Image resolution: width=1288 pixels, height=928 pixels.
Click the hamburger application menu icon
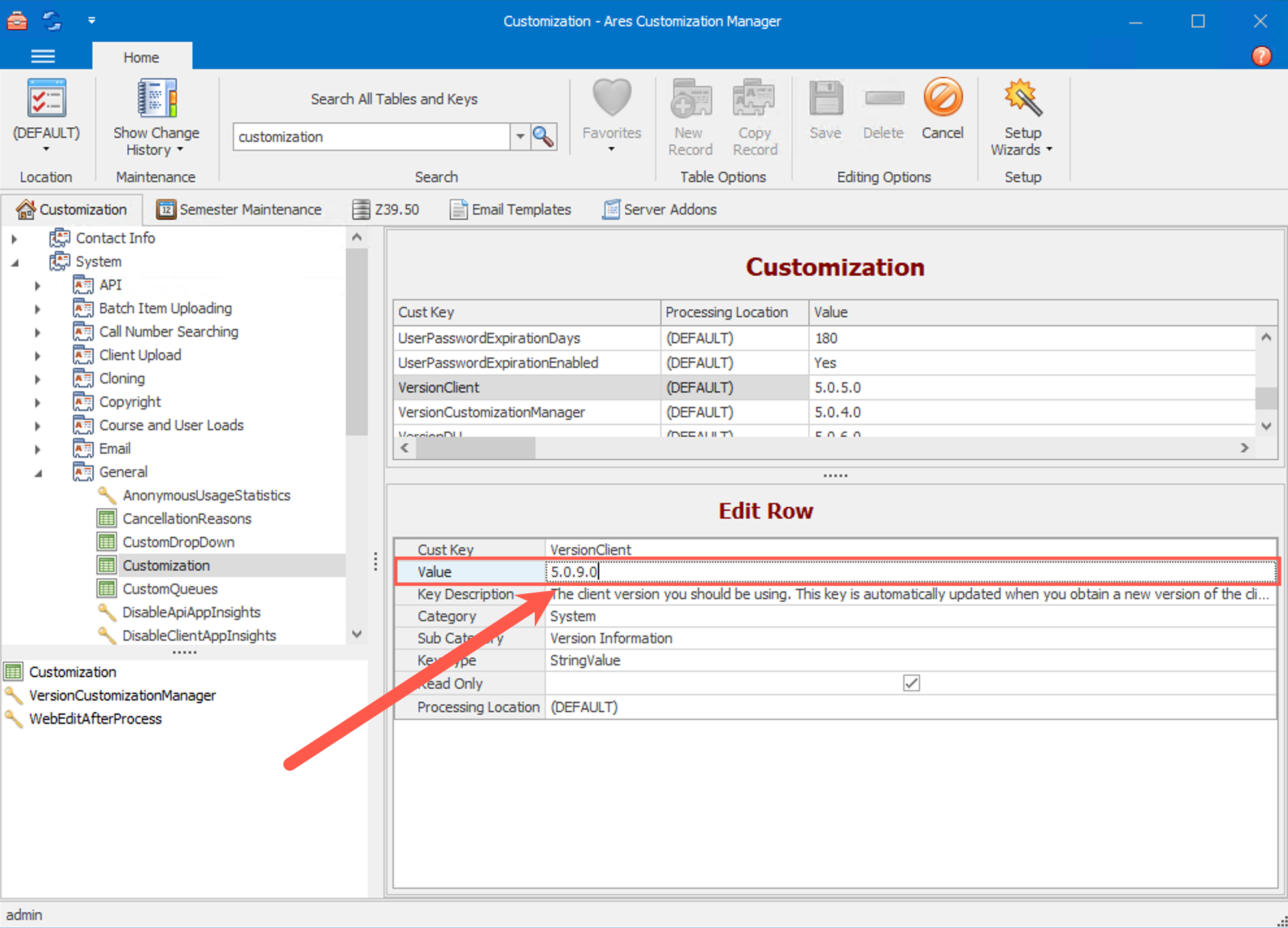click(43, 57)
